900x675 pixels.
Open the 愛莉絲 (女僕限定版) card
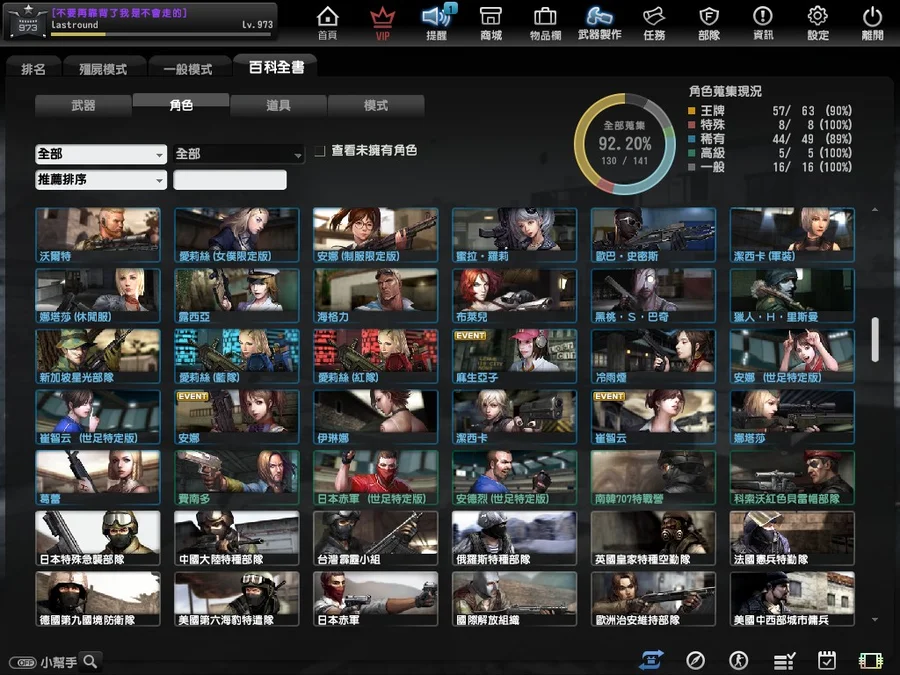(236, 235)
